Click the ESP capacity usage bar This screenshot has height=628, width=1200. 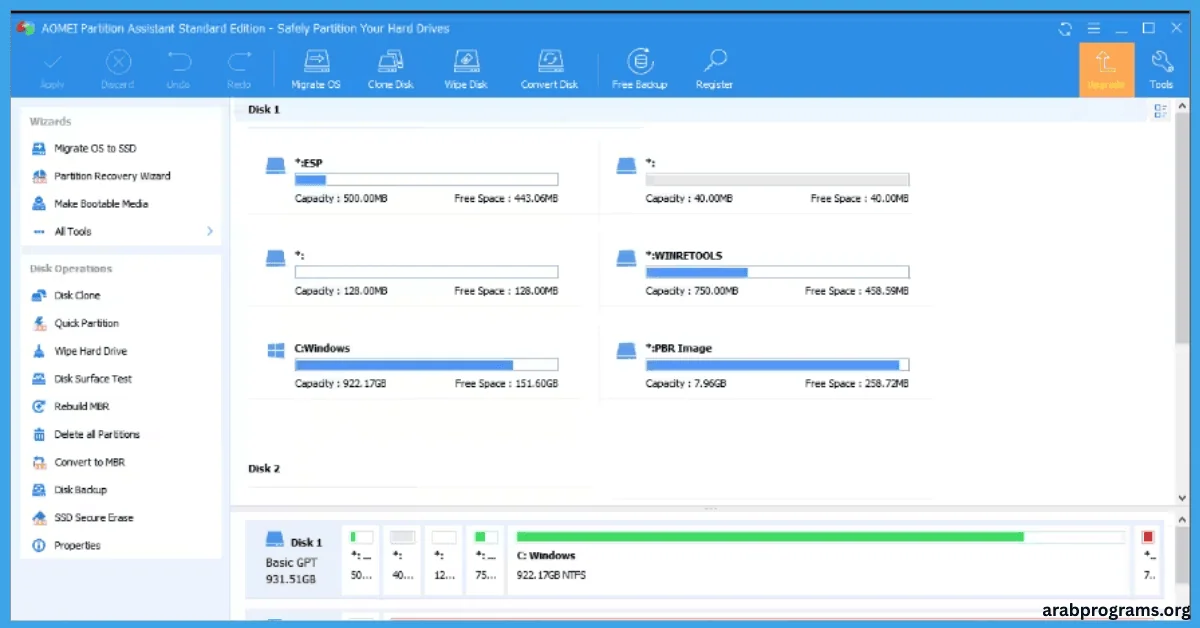pos(426,180)
